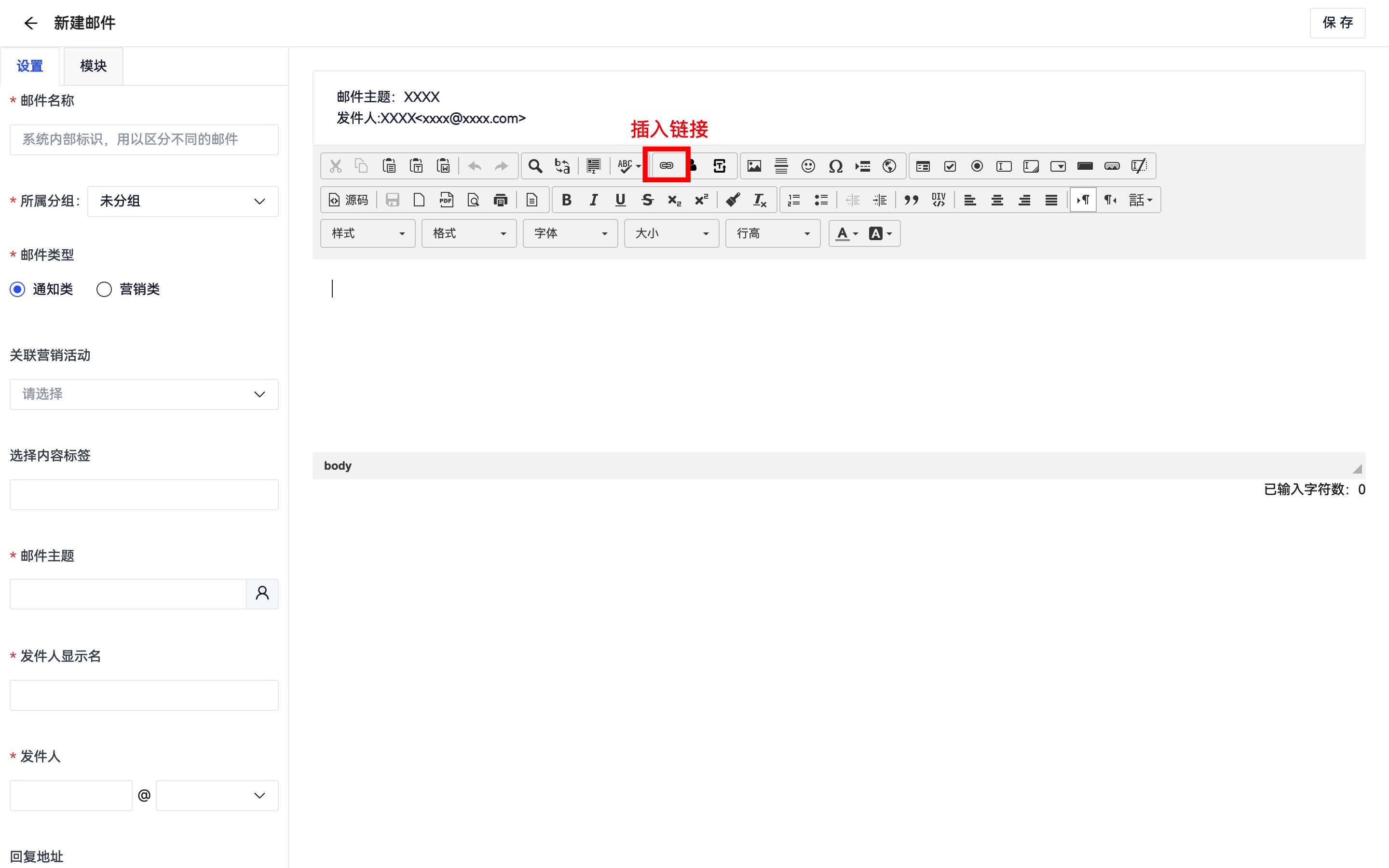This screenshot has width=1389, height=868.
Task: Click the Paste from Word icon
Action: pyautogui.click(x=443, y=166)
